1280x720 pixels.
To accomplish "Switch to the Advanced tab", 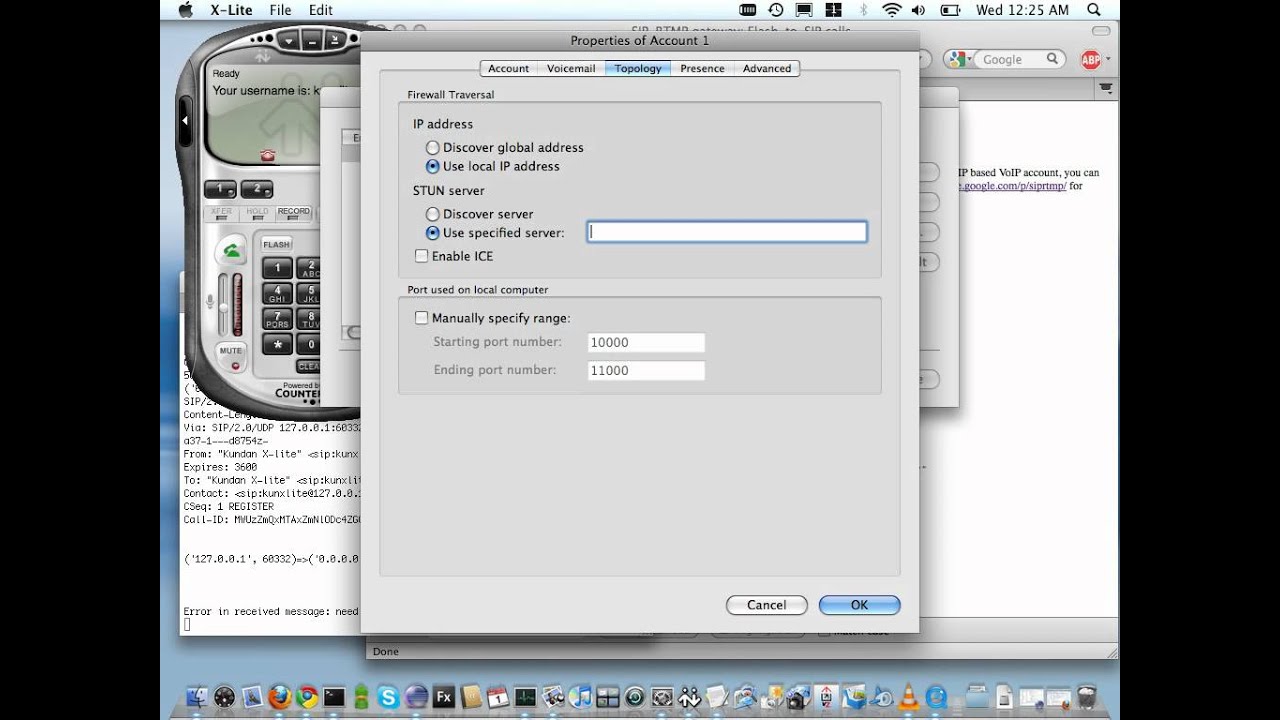I will (x=767, y=68).
